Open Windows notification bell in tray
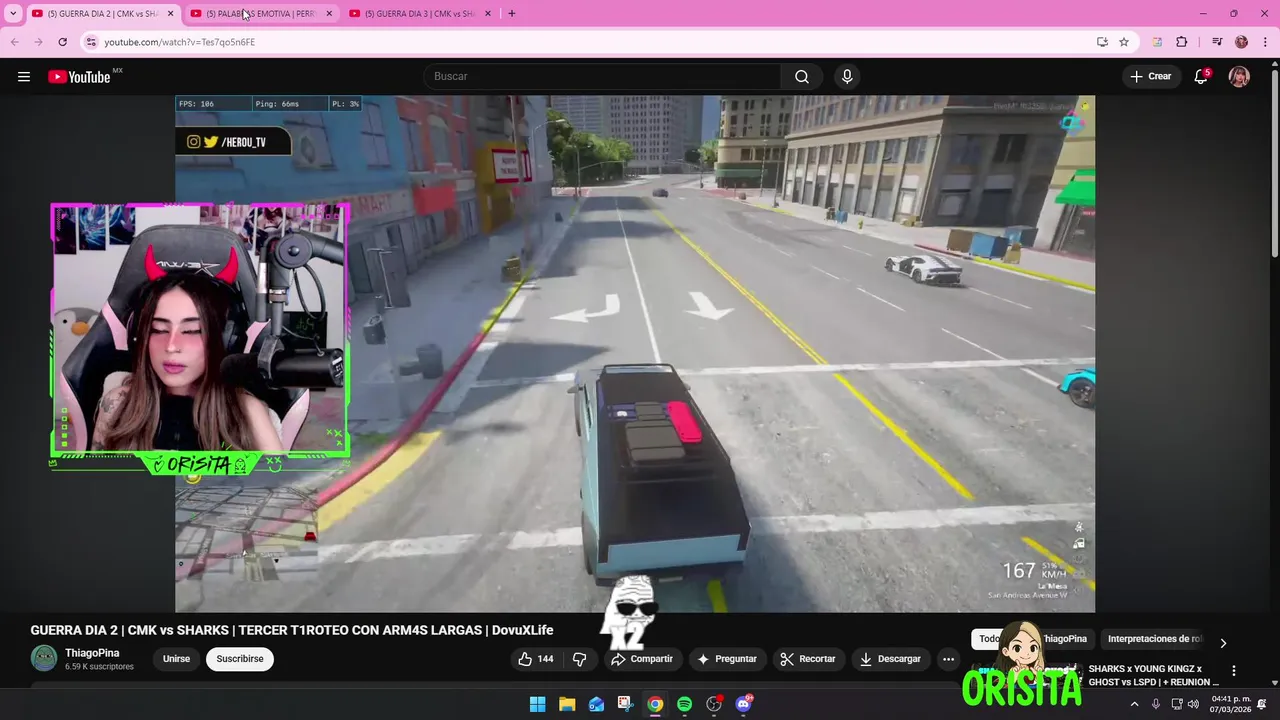Viewport: 1280px width, 720px height. (1263, 704)
